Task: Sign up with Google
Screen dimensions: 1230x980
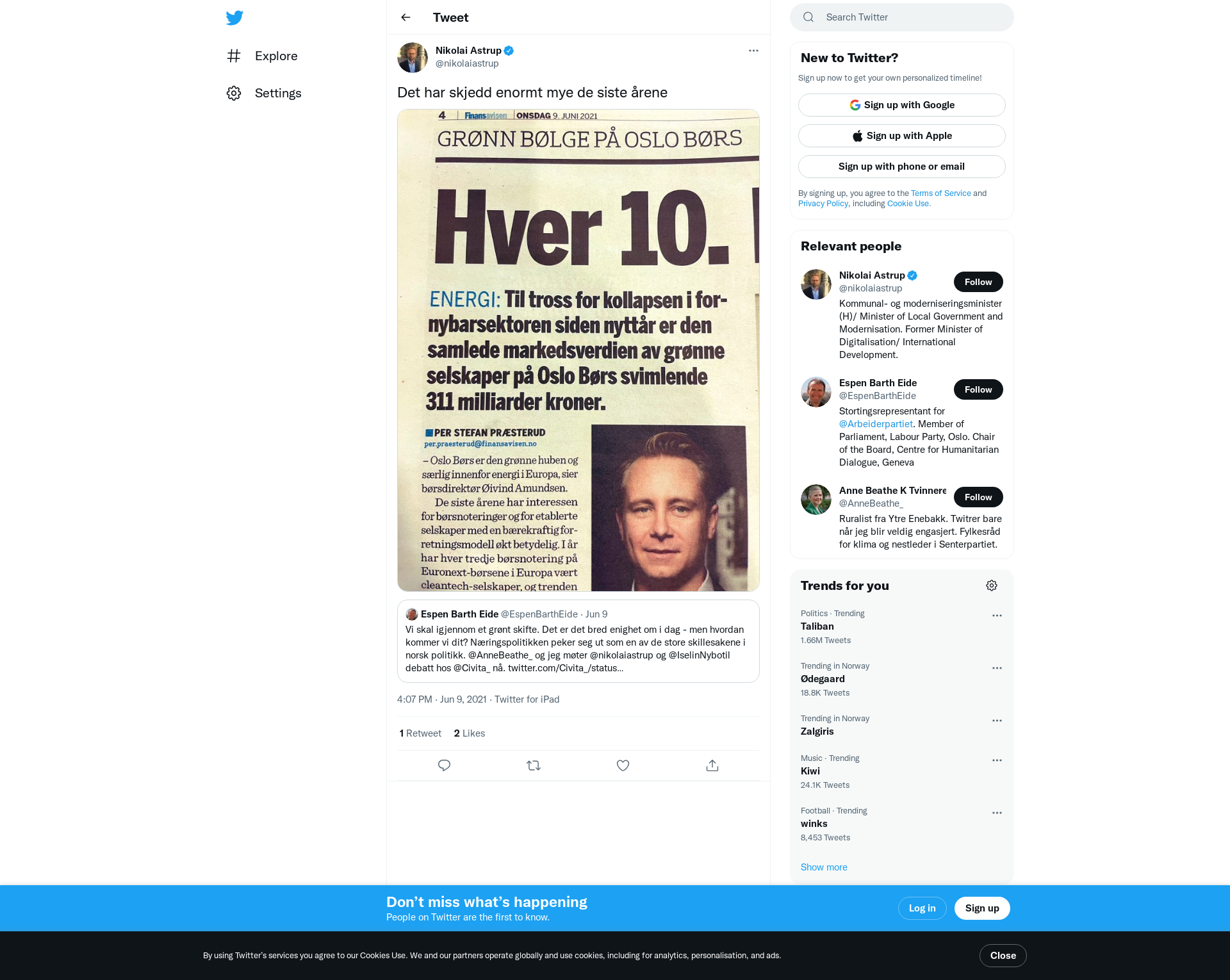Action: 902,105
